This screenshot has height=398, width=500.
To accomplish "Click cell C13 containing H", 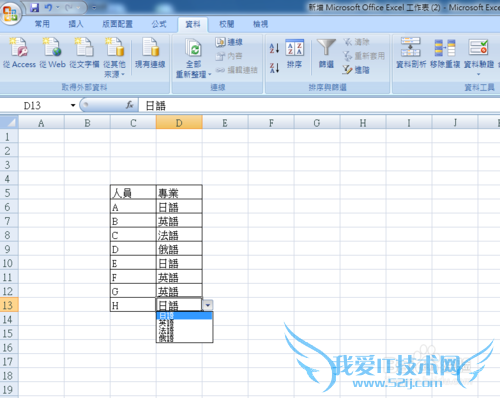I will pyautogui.click(x=133, y=305).
